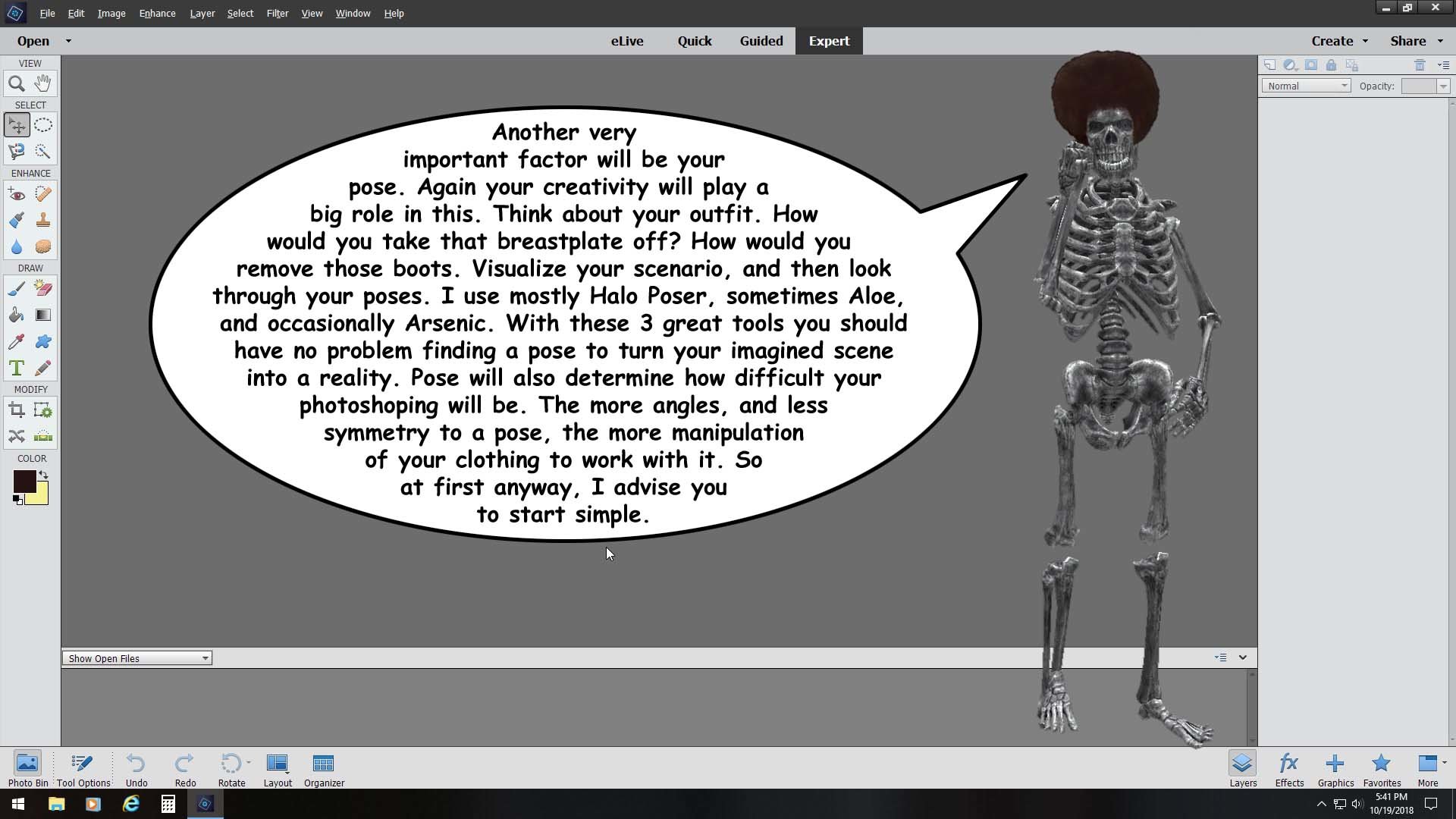Viewport: 1456px width, 819px height.
Task: Select the Magnetic Lasso tool
Action: pos(17,152)
